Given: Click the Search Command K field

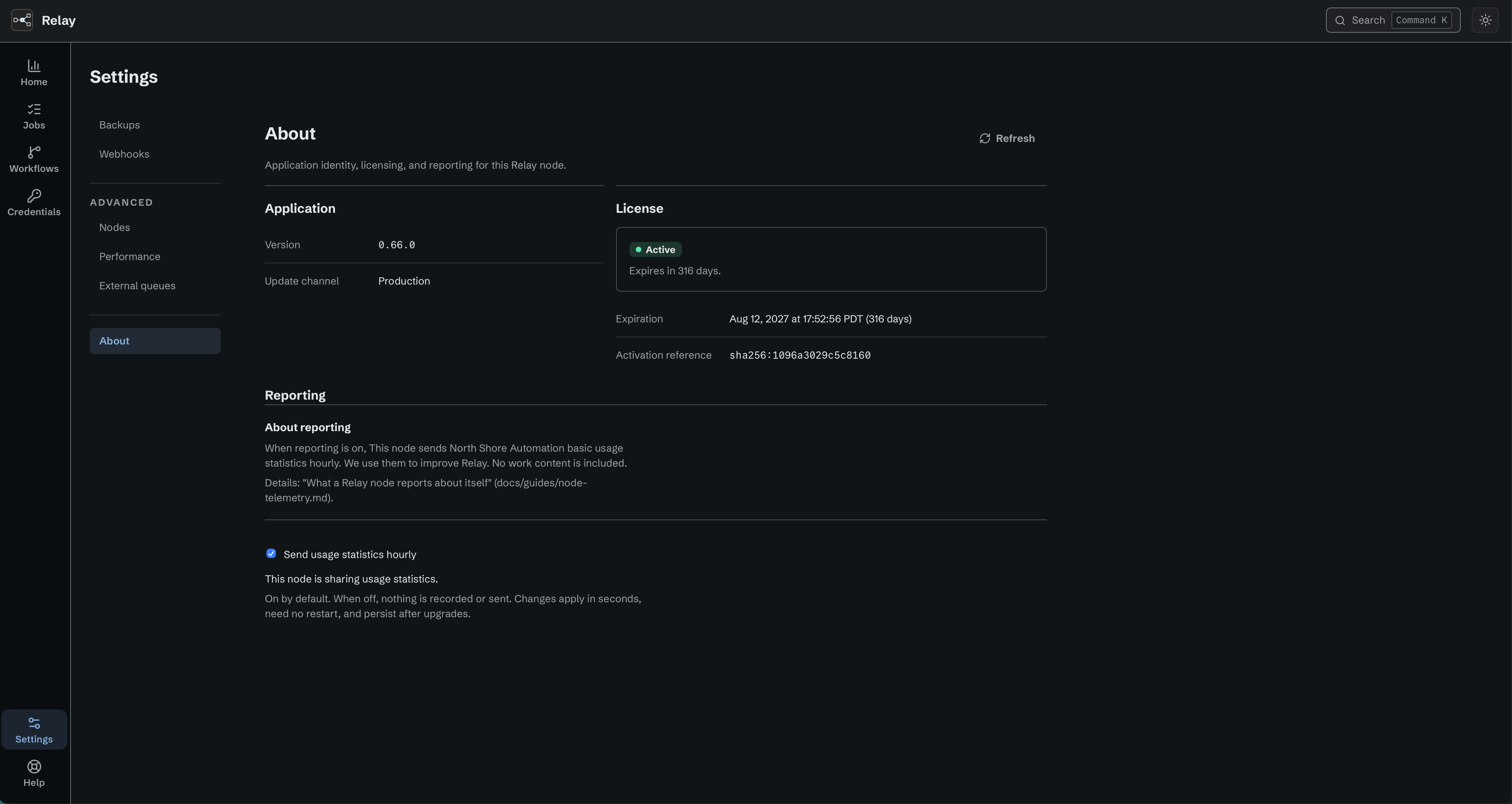Looking at the screenshot, I should (x=1393, y=20).
